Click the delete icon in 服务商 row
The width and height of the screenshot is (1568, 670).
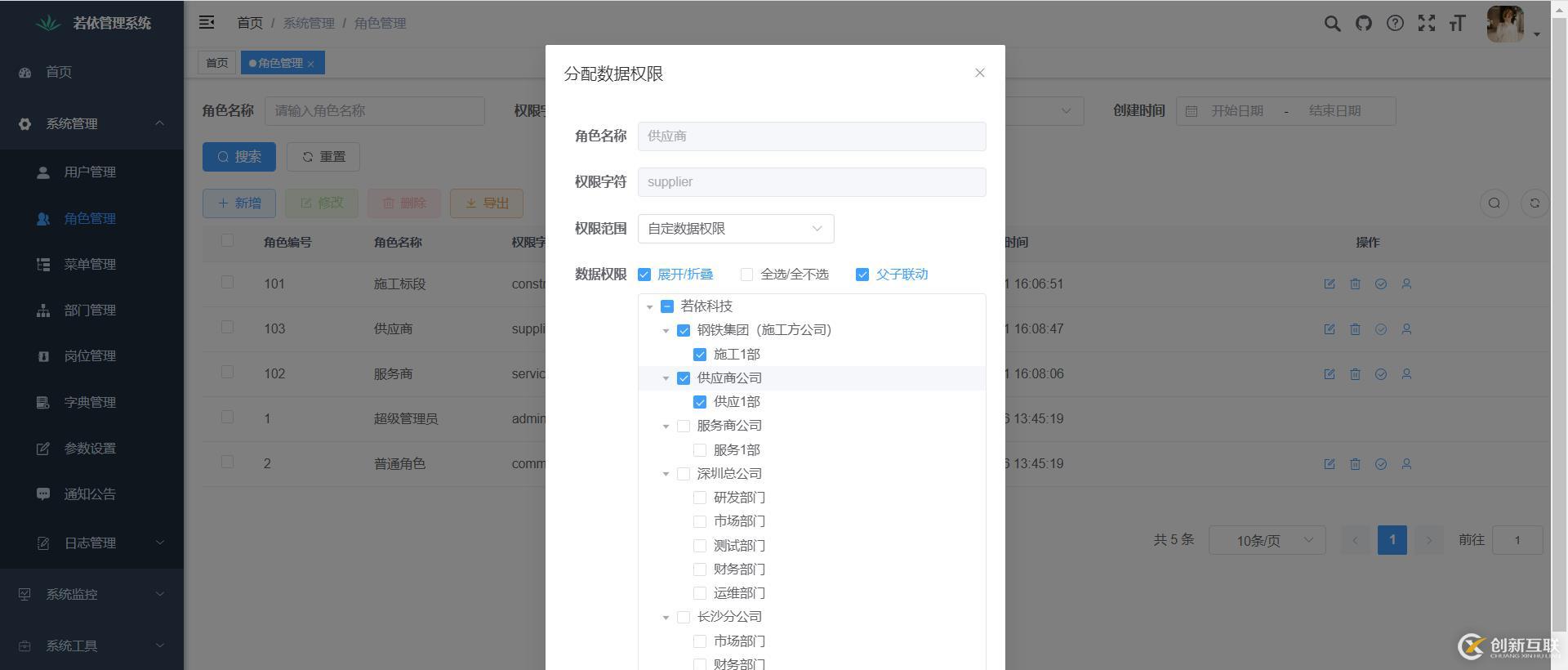click(x=1355, y=373)
